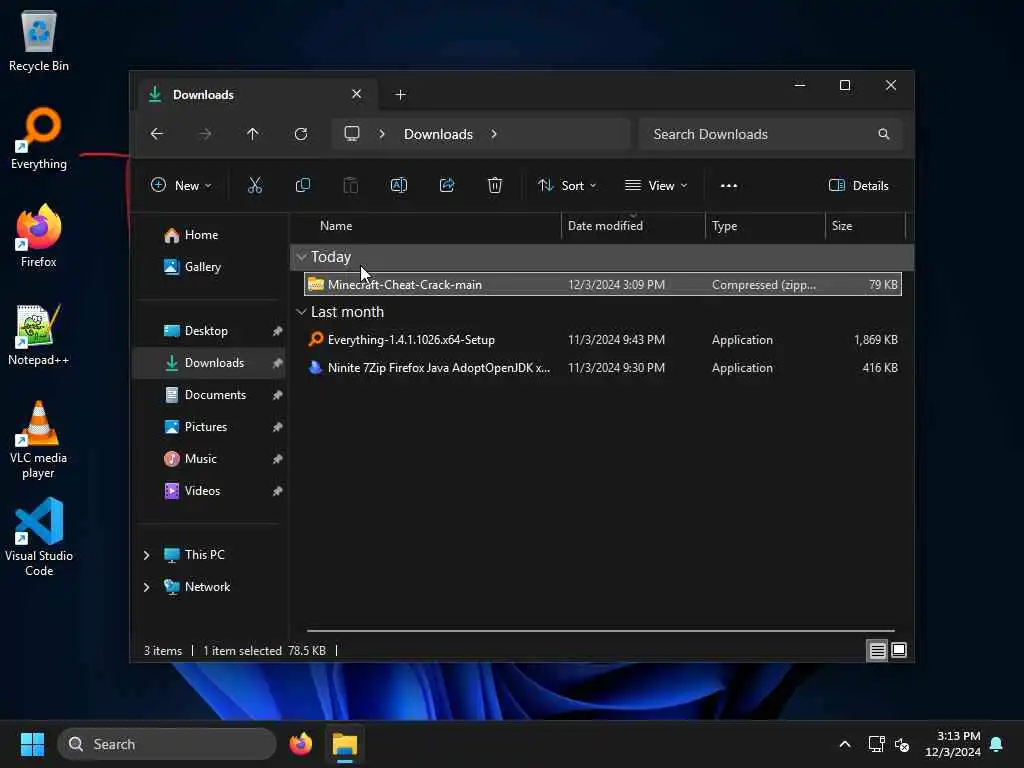Sort by the Size column header

(865, 226)
